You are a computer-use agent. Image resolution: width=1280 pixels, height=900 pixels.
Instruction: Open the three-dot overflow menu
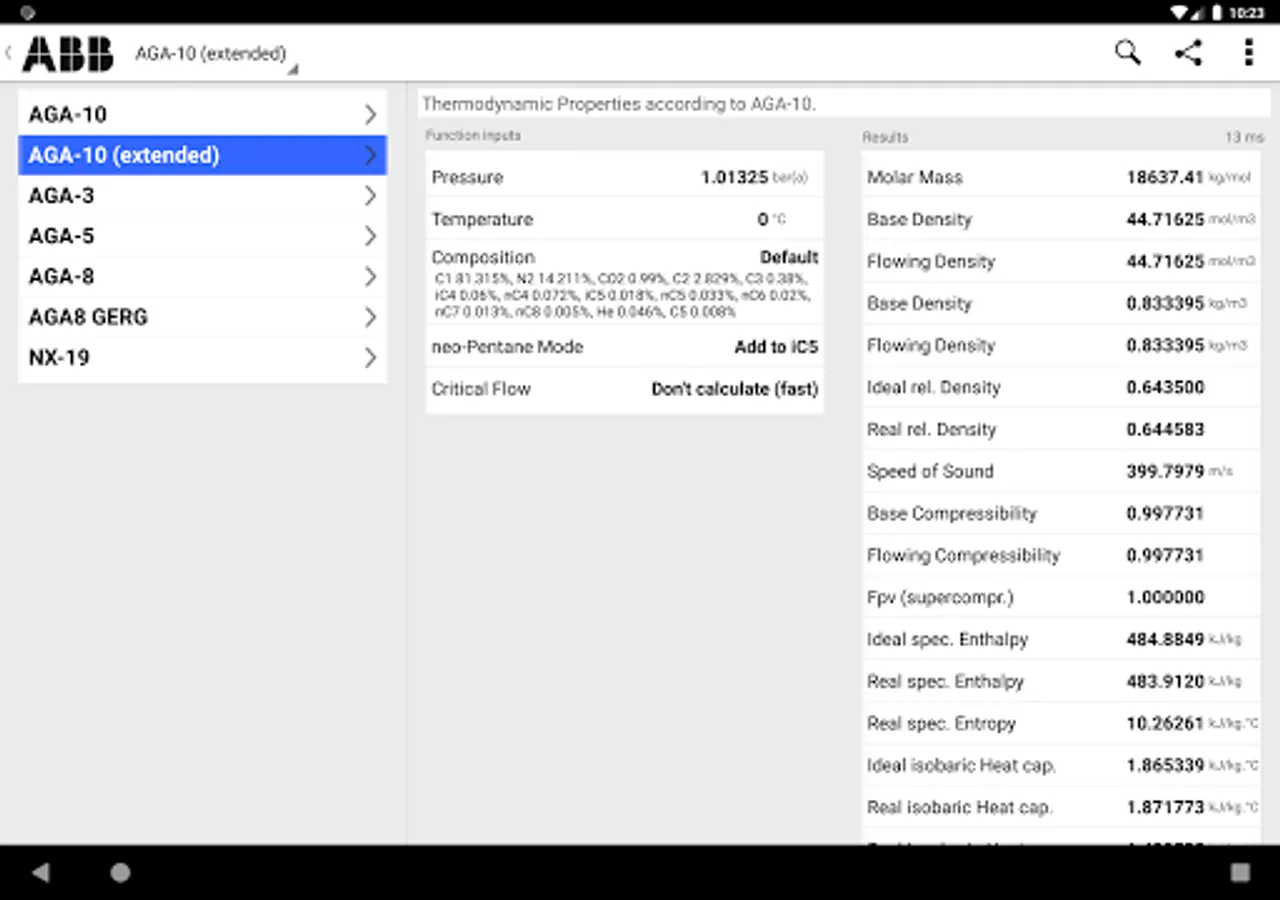pyautogui.click(x=1248, y=53)
